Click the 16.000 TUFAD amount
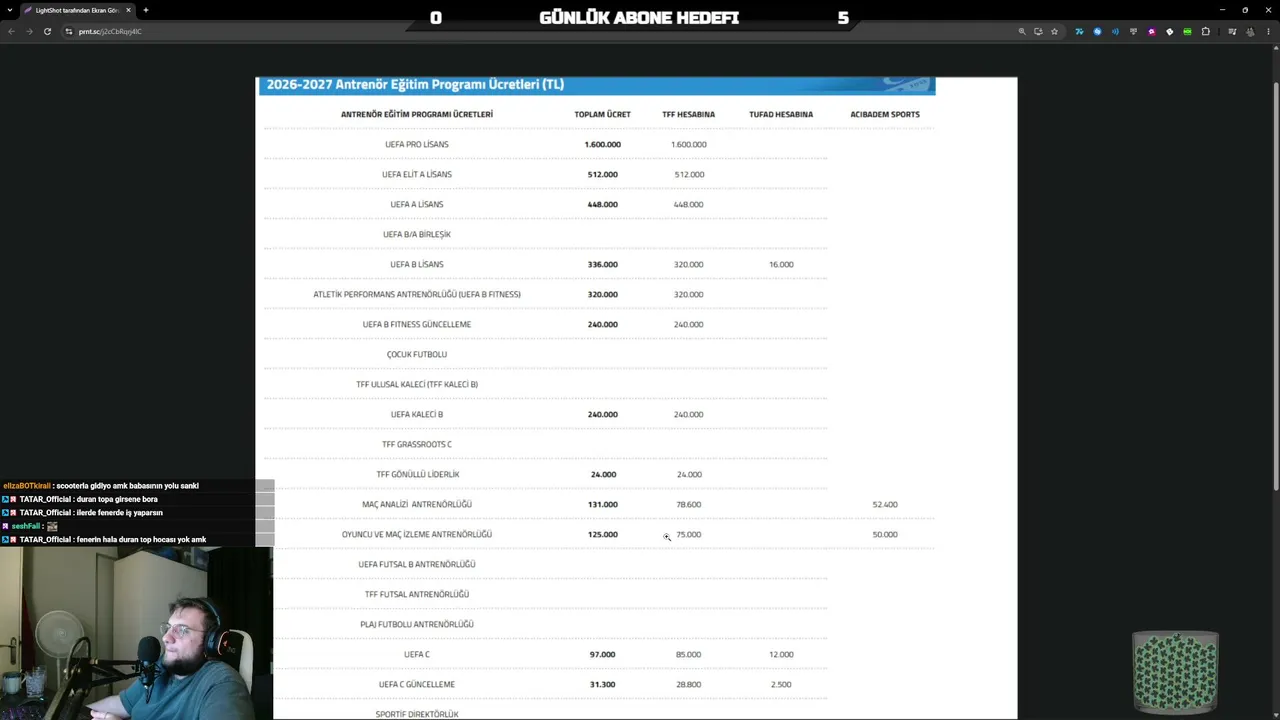The width and height of the screenshot is (1280, 720). pyautogui.click(x=781, y=264)
